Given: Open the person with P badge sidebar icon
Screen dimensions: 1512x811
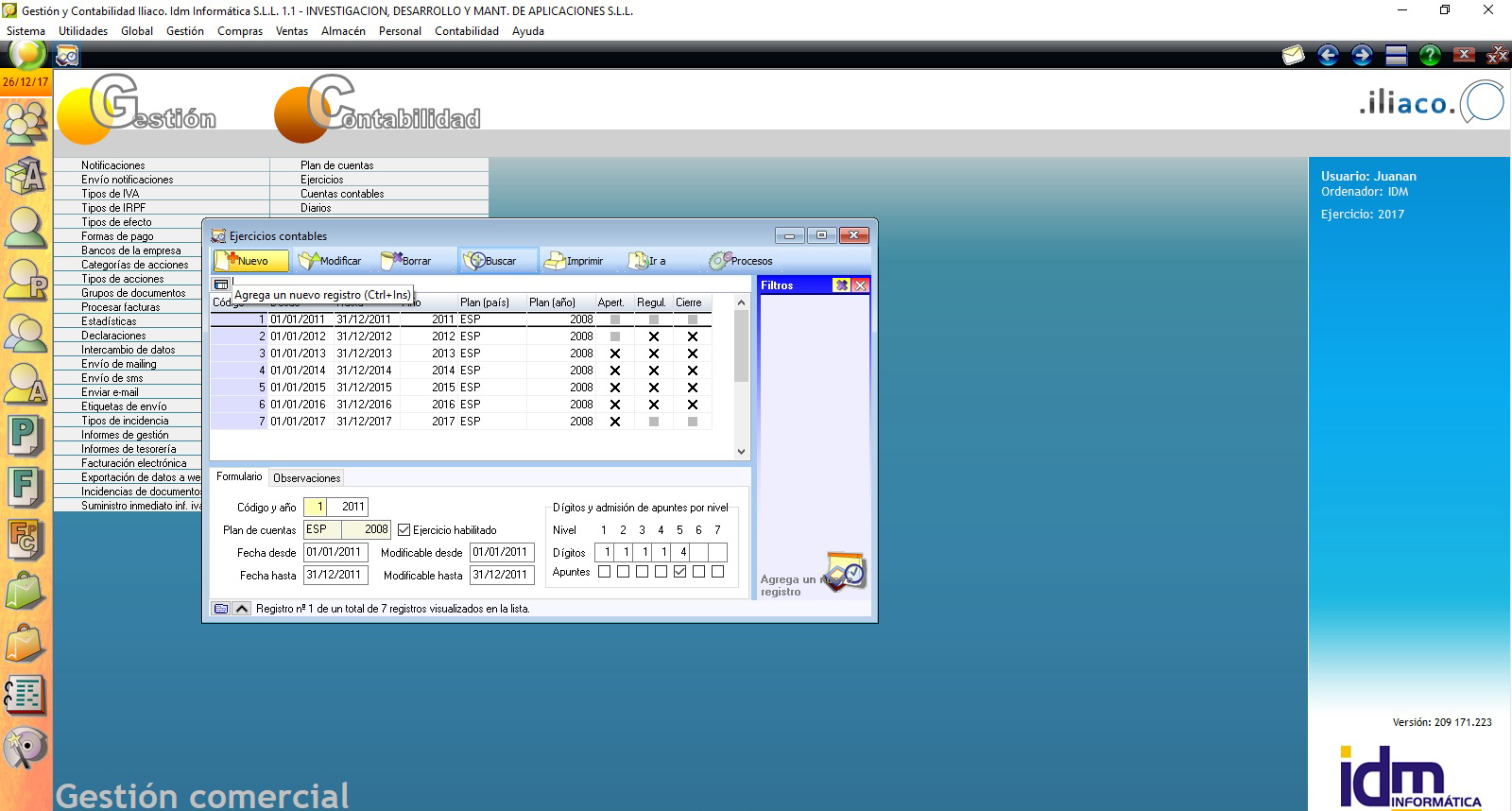Looking at the screenshot, I should tap(26, 280).
